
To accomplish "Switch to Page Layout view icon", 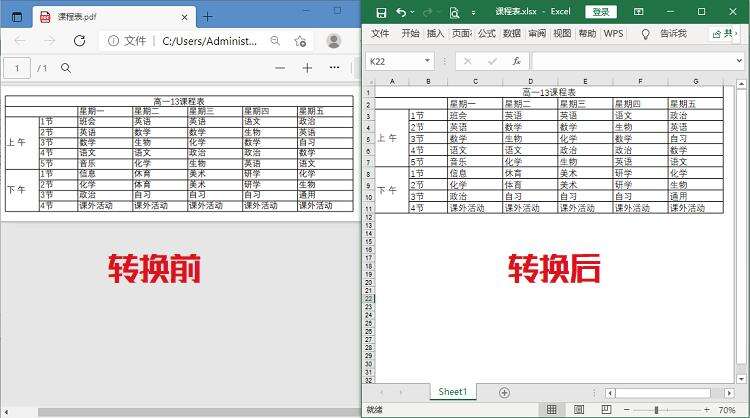I will [x=579, y=409].
